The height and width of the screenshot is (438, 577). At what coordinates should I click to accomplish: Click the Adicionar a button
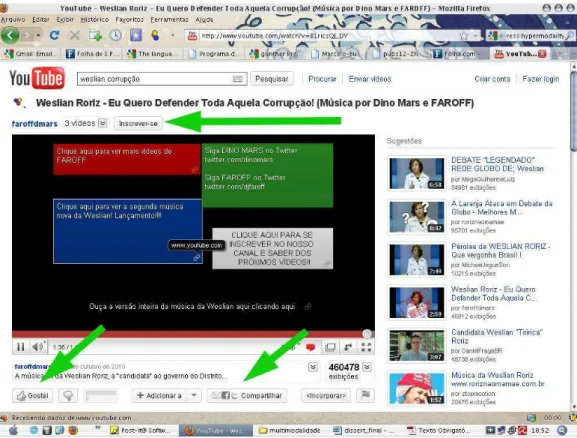tap(159, 396)
